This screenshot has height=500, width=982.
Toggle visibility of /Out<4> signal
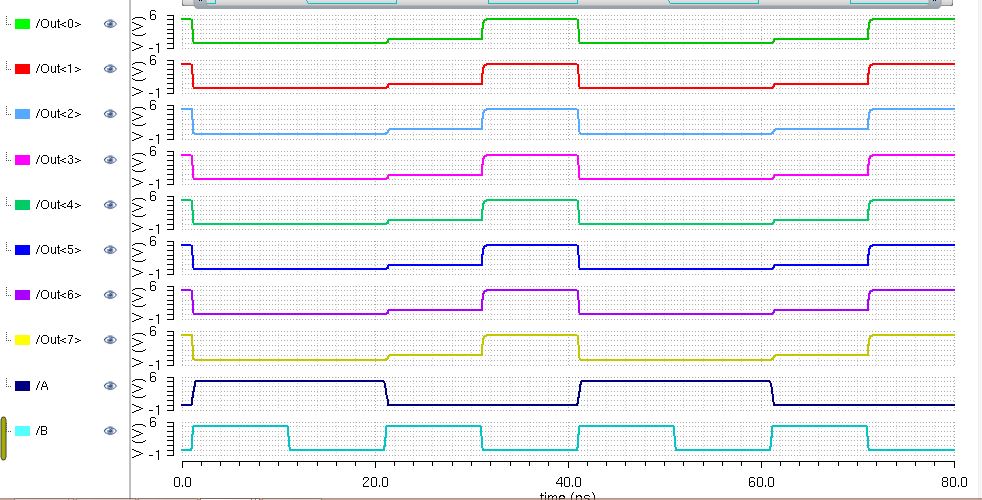click(110, 205)
